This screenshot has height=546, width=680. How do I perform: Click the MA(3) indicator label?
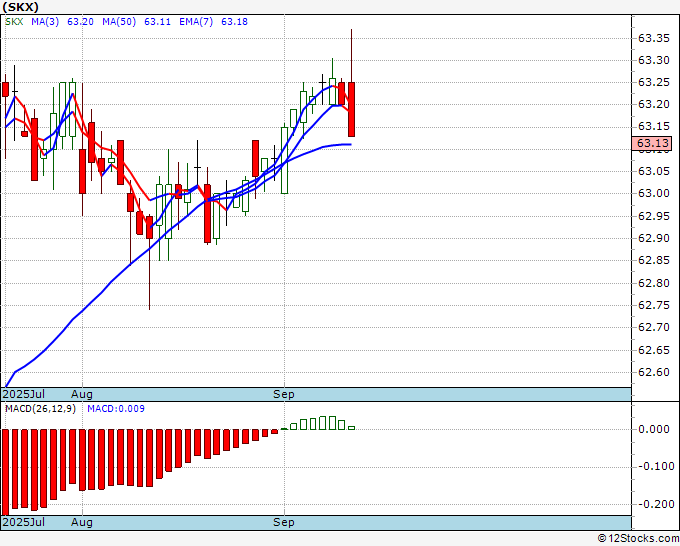(x=45, y=22)
